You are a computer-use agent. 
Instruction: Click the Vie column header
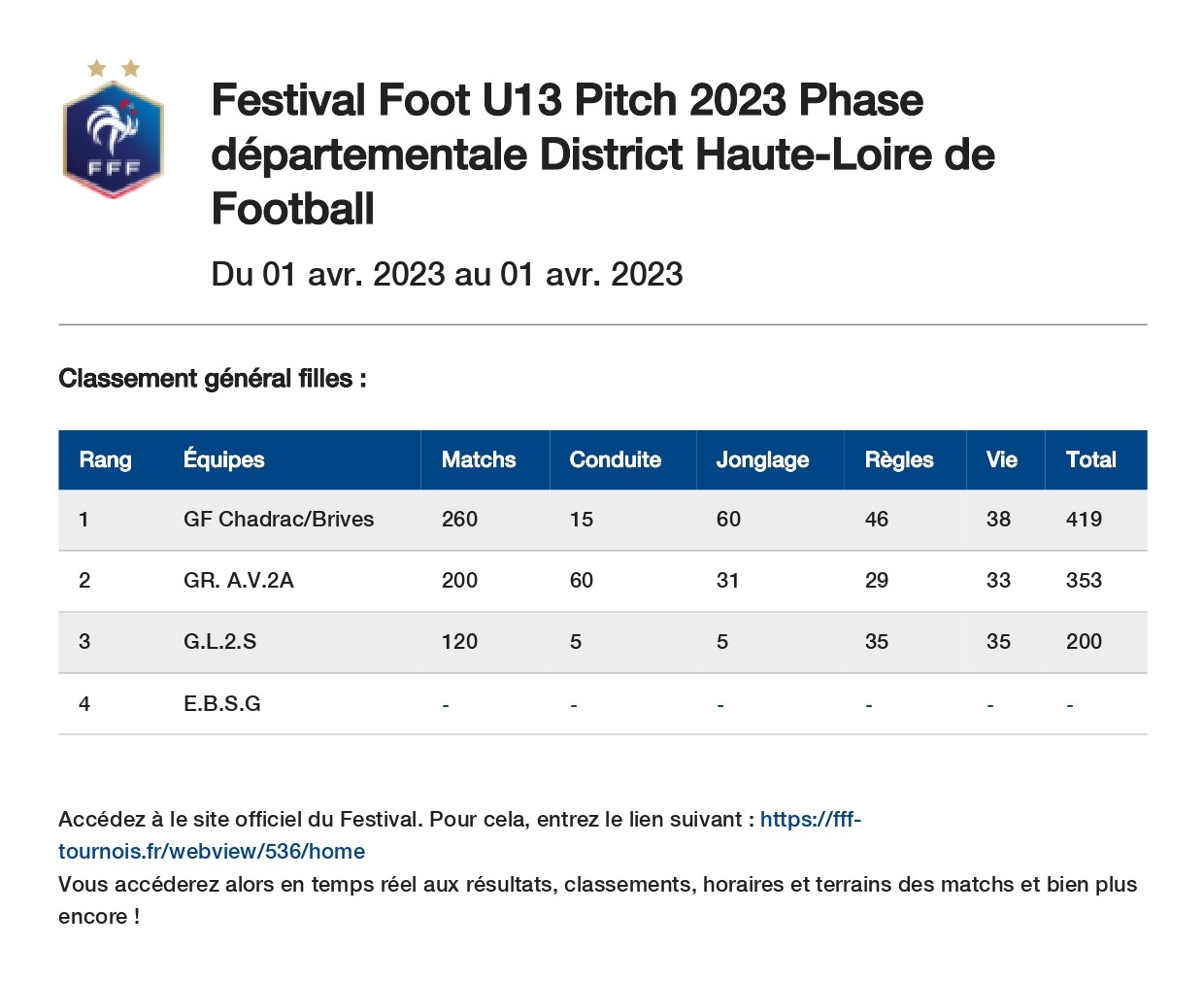[1002, 459]
